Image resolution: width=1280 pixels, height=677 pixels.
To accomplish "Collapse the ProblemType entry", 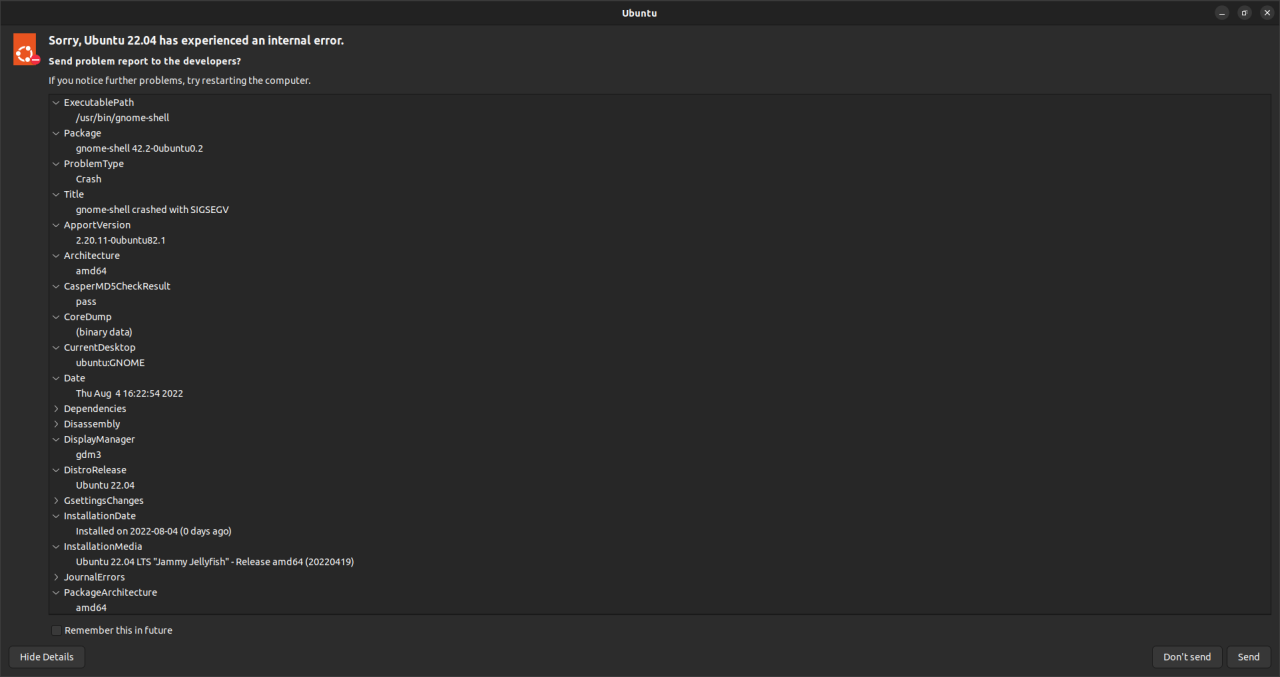I will 55,164.
